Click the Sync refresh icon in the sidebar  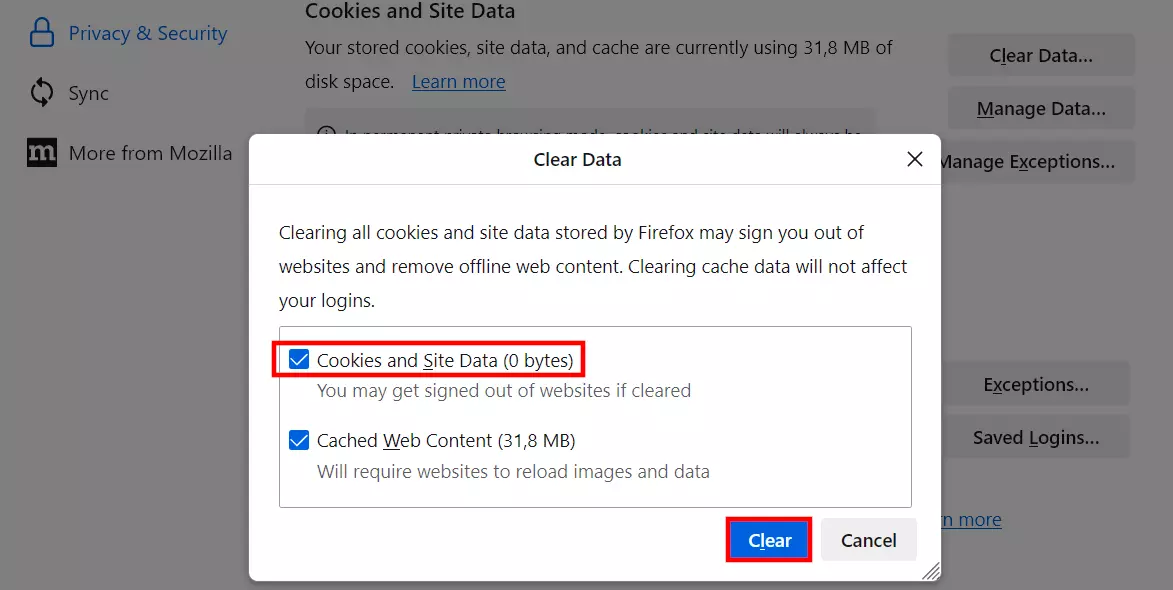point(40,92)
